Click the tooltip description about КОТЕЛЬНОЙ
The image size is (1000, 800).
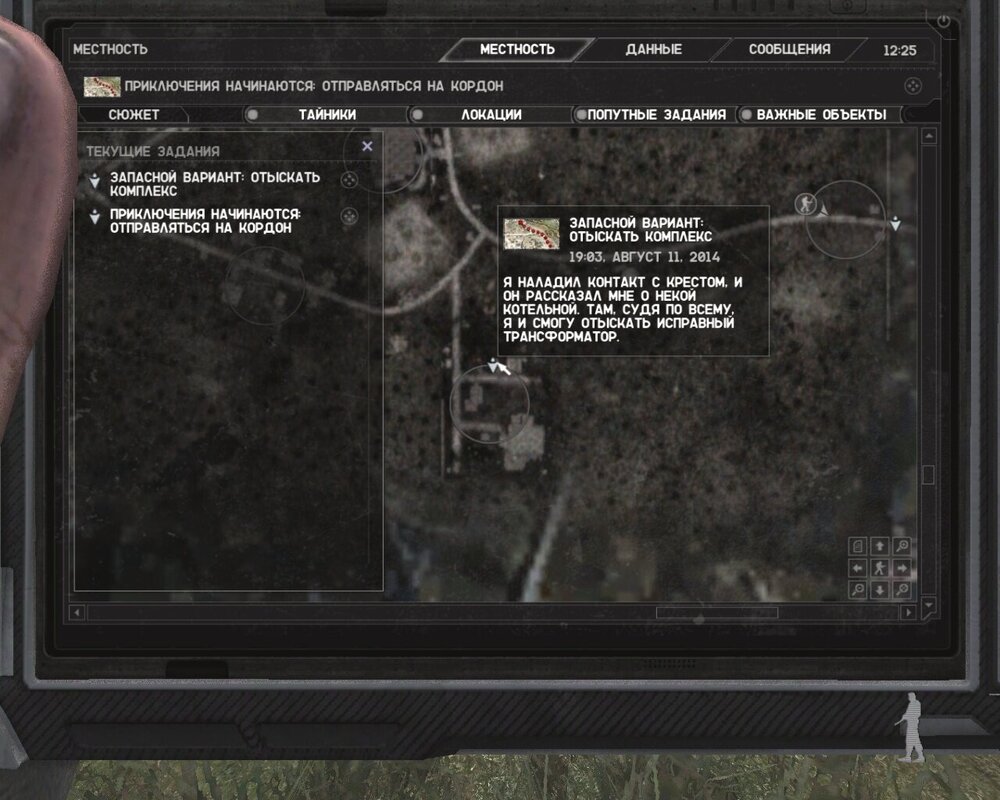click(x=622, y=309)
